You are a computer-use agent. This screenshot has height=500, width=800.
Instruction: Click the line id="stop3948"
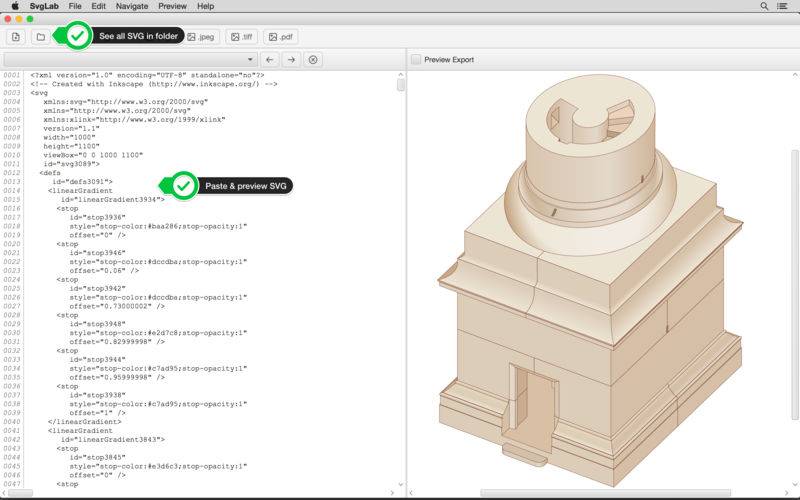(x=97, y=324)
